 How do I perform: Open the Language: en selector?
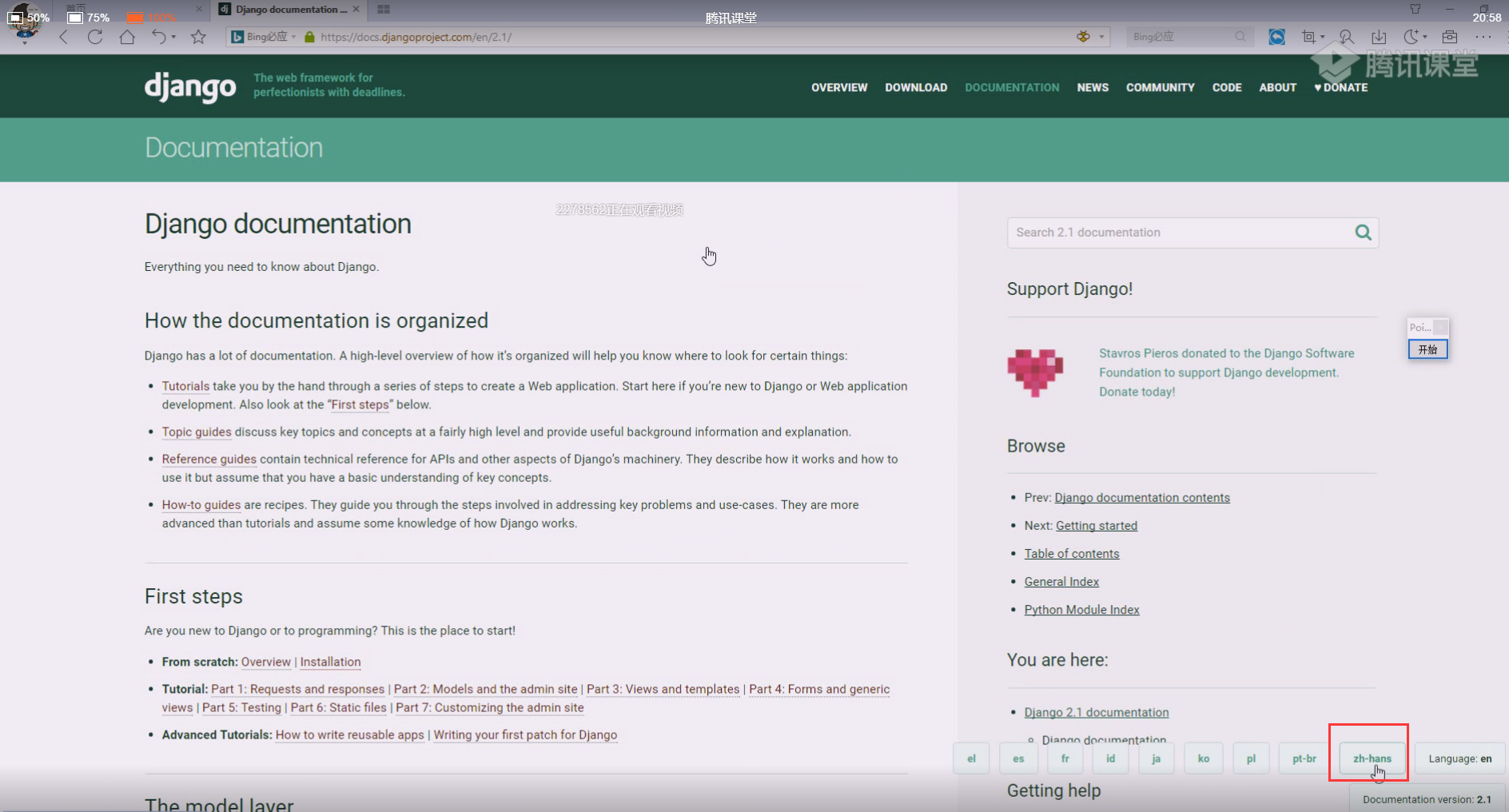[1459, 758]
